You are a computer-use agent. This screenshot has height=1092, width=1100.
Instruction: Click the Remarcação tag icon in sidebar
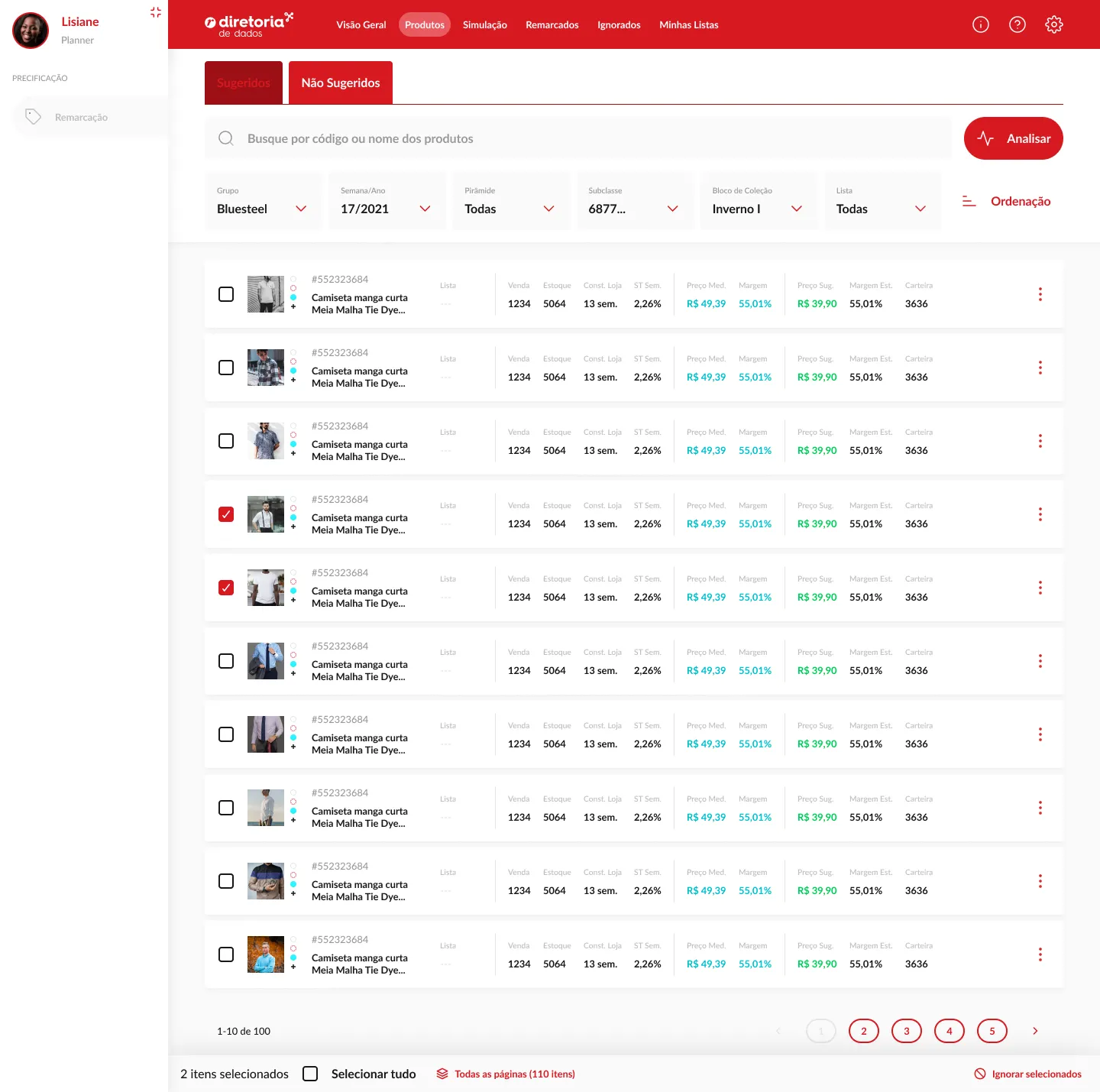coord(33,117)
